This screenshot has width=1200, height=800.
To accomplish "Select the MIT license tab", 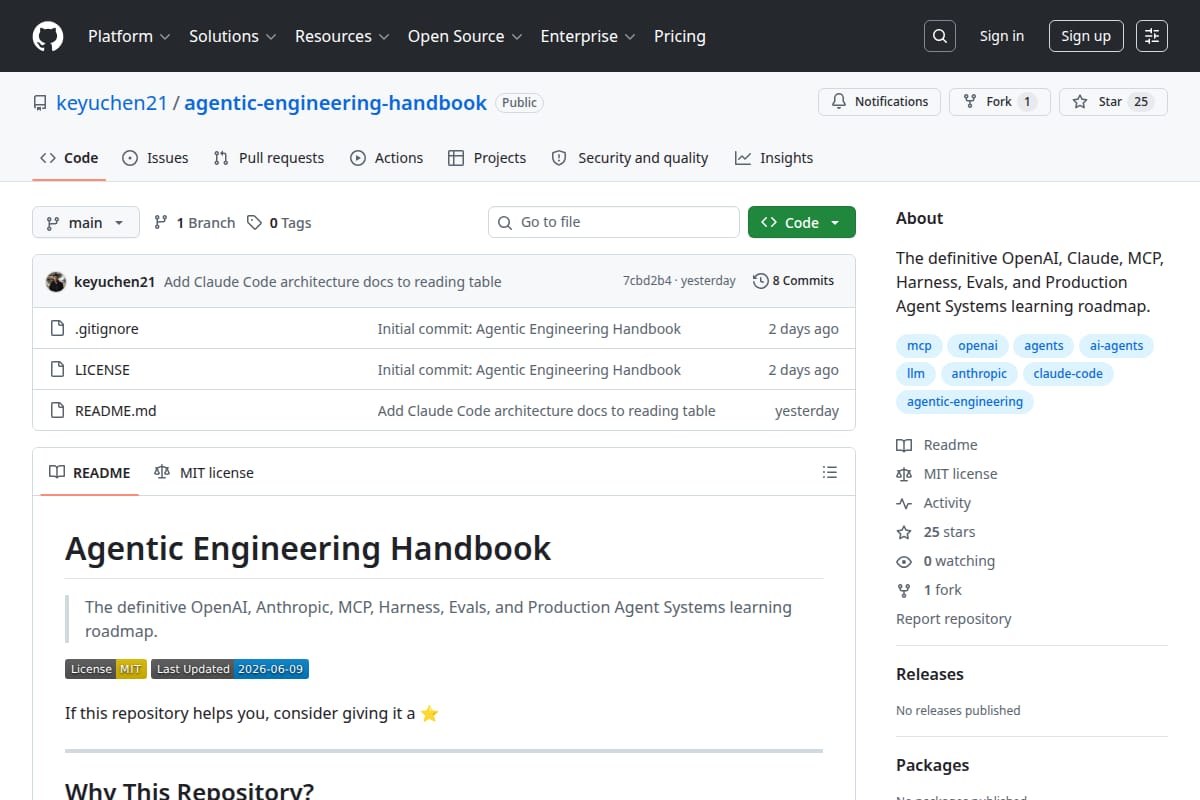I will 204,472.
